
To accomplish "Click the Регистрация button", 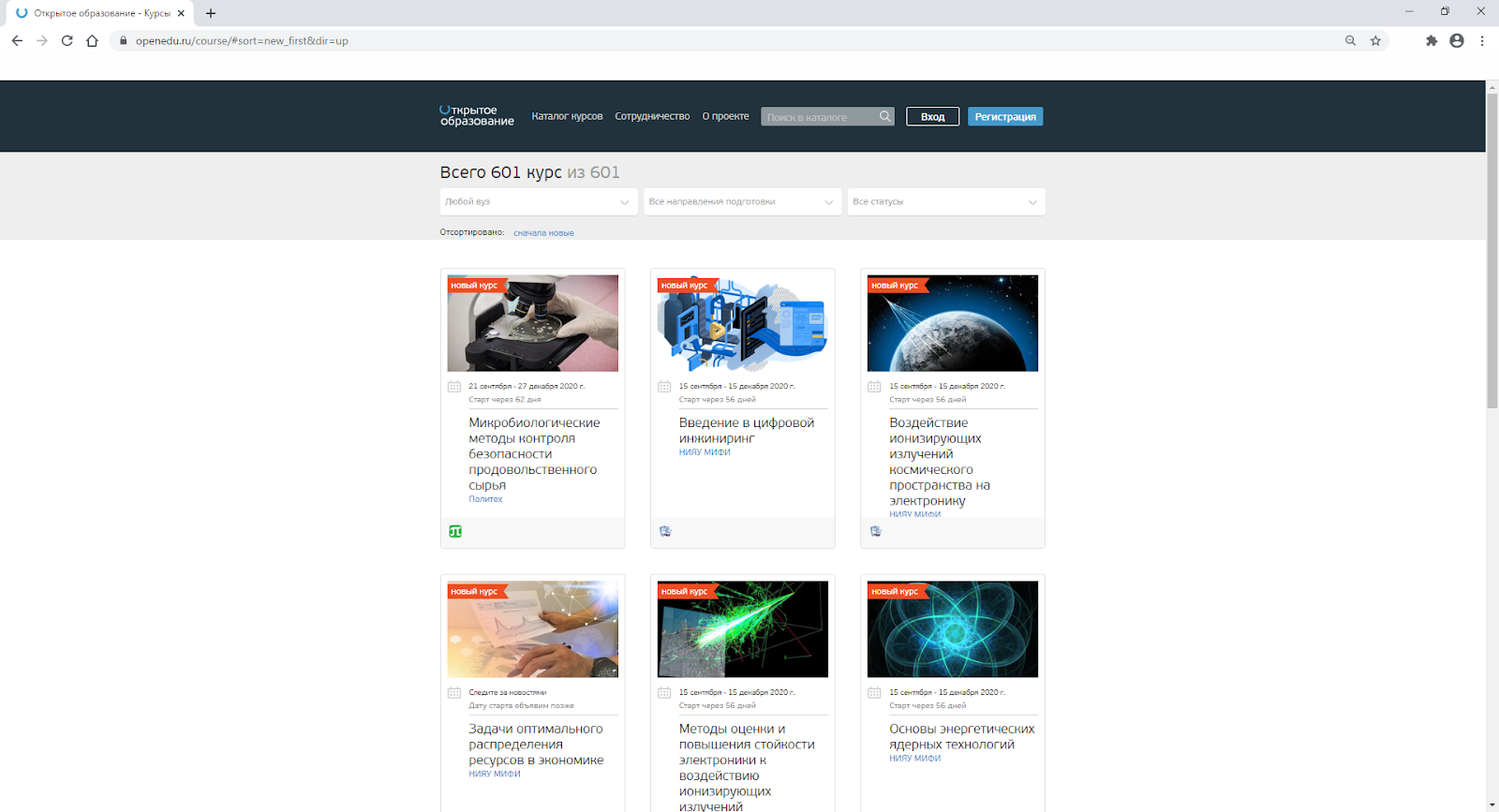I will pos(1005,116).
